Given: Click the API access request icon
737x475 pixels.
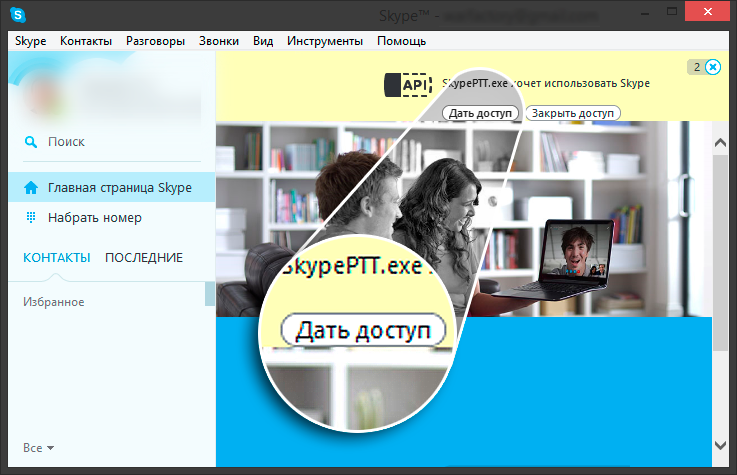Looking at the screenshot, I should (408, 85).
